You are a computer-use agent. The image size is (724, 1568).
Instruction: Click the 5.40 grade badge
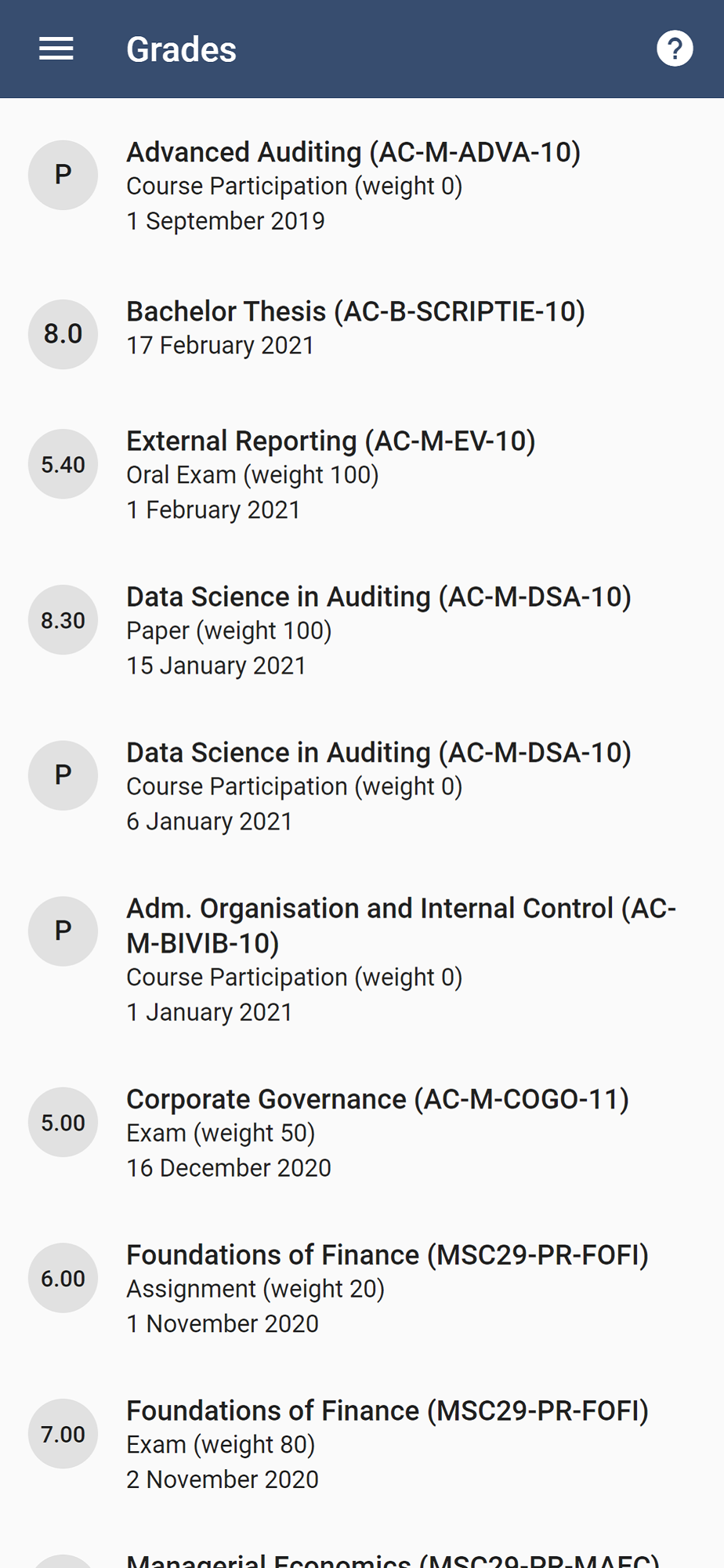(63, 464)
